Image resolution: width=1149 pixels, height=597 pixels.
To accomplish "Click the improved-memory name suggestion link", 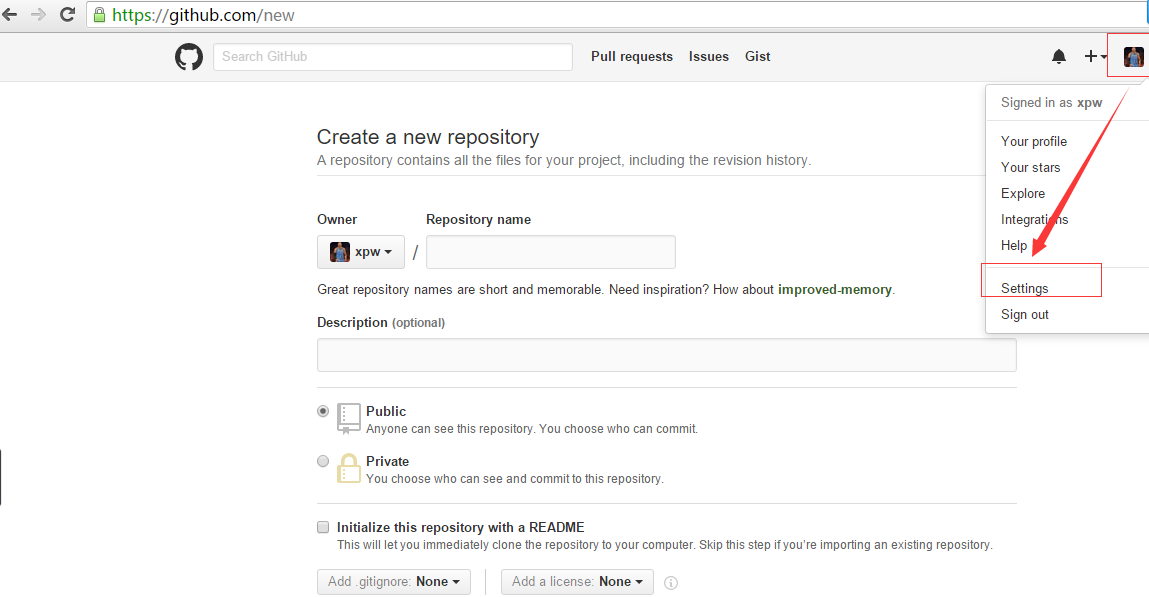I will coord(835,289).
